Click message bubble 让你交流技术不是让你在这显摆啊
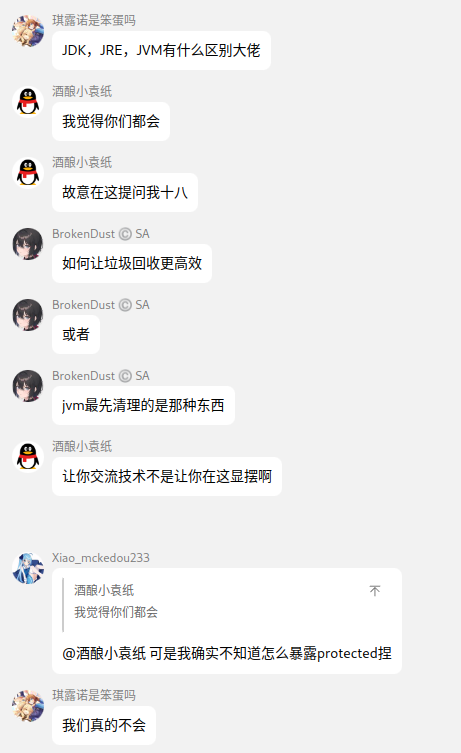 click(167, 476)
